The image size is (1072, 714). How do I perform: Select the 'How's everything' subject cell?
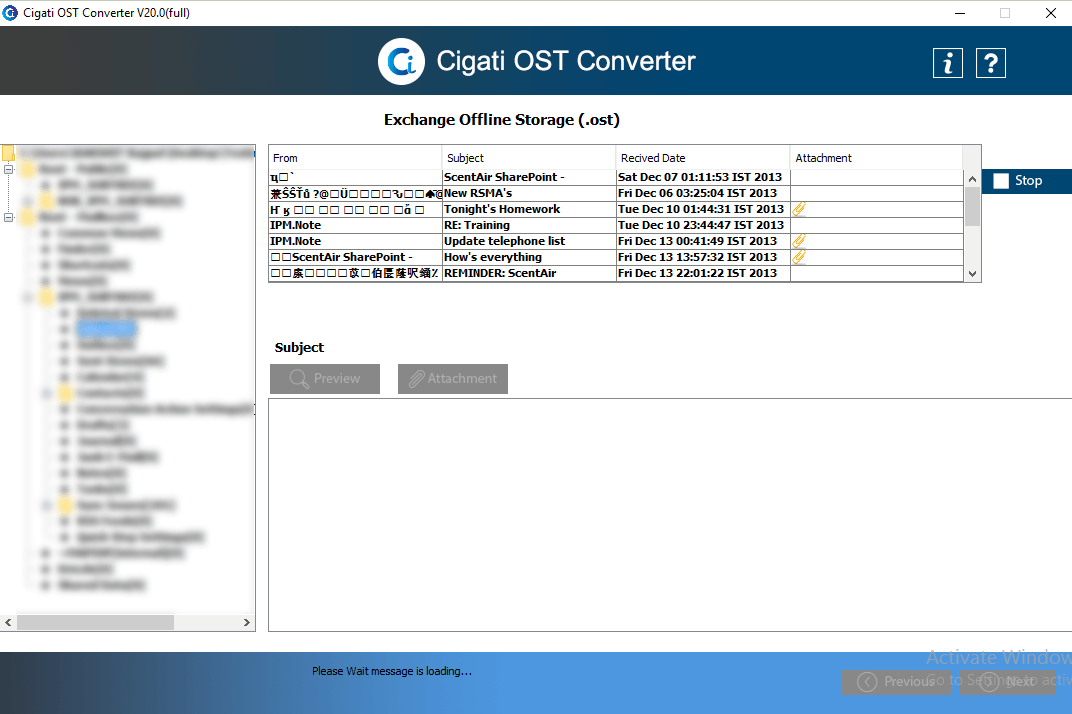[x=529, y=257]
